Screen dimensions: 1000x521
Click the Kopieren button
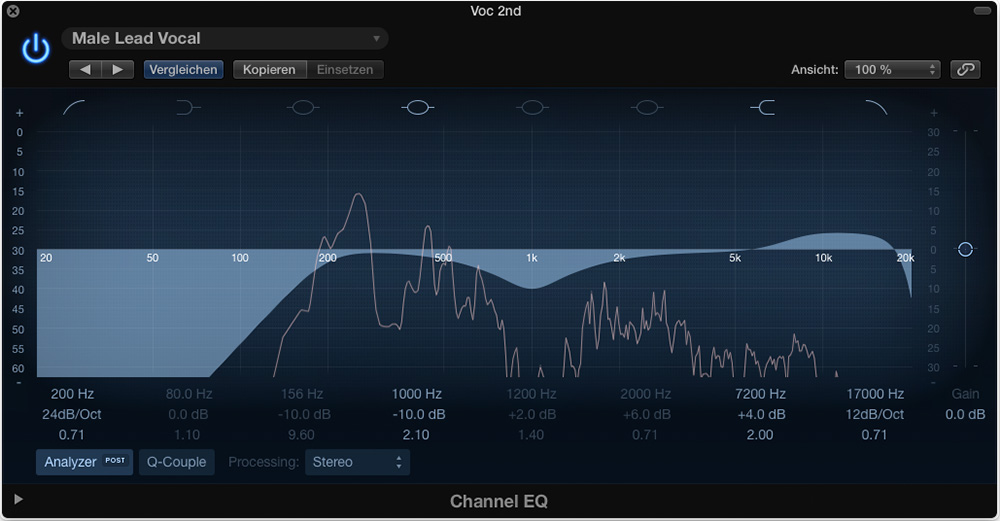270,70
